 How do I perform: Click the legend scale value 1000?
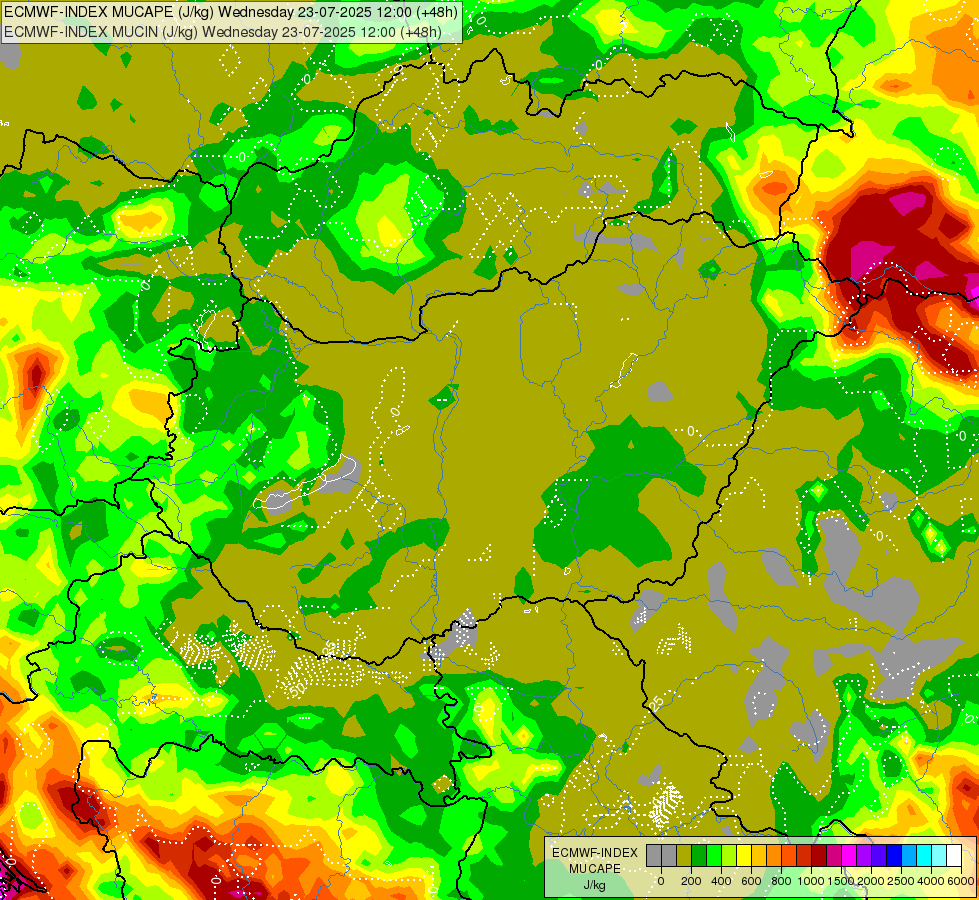pos(811,881)
